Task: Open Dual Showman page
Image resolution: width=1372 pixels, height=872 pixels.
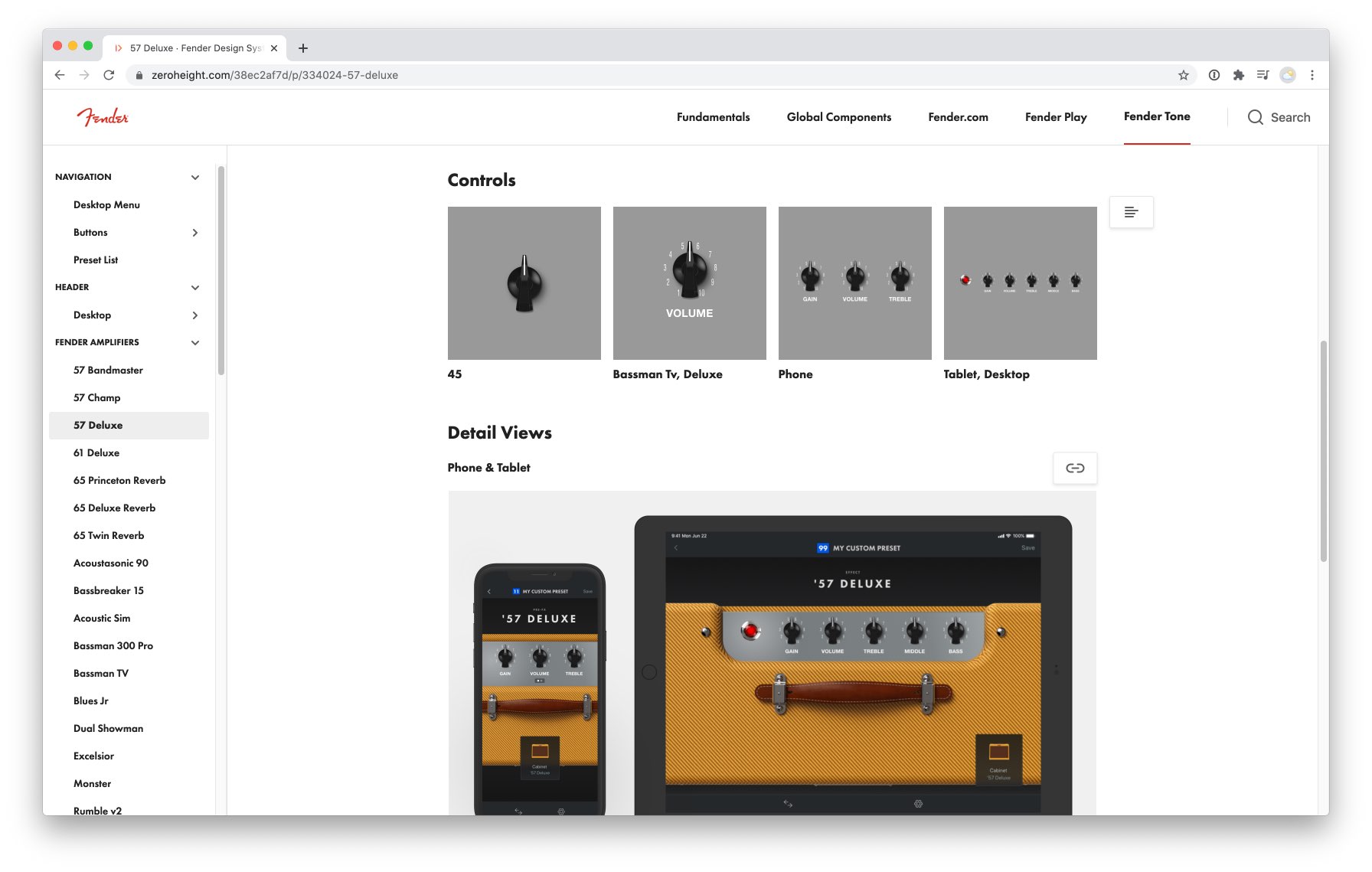Action: [x=108, y=728]
